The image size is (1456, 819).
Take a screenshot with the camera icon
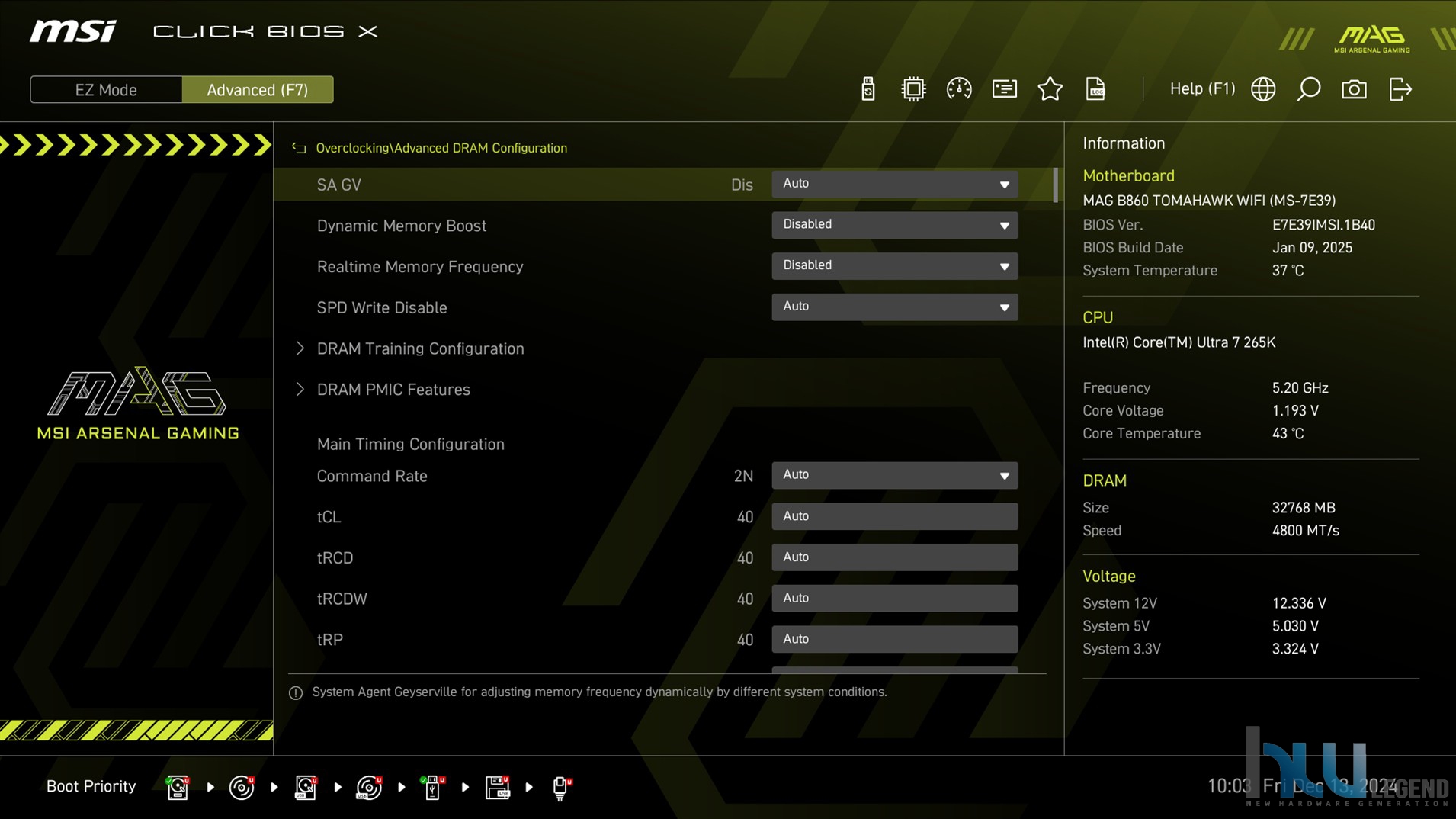[1354, 89]
